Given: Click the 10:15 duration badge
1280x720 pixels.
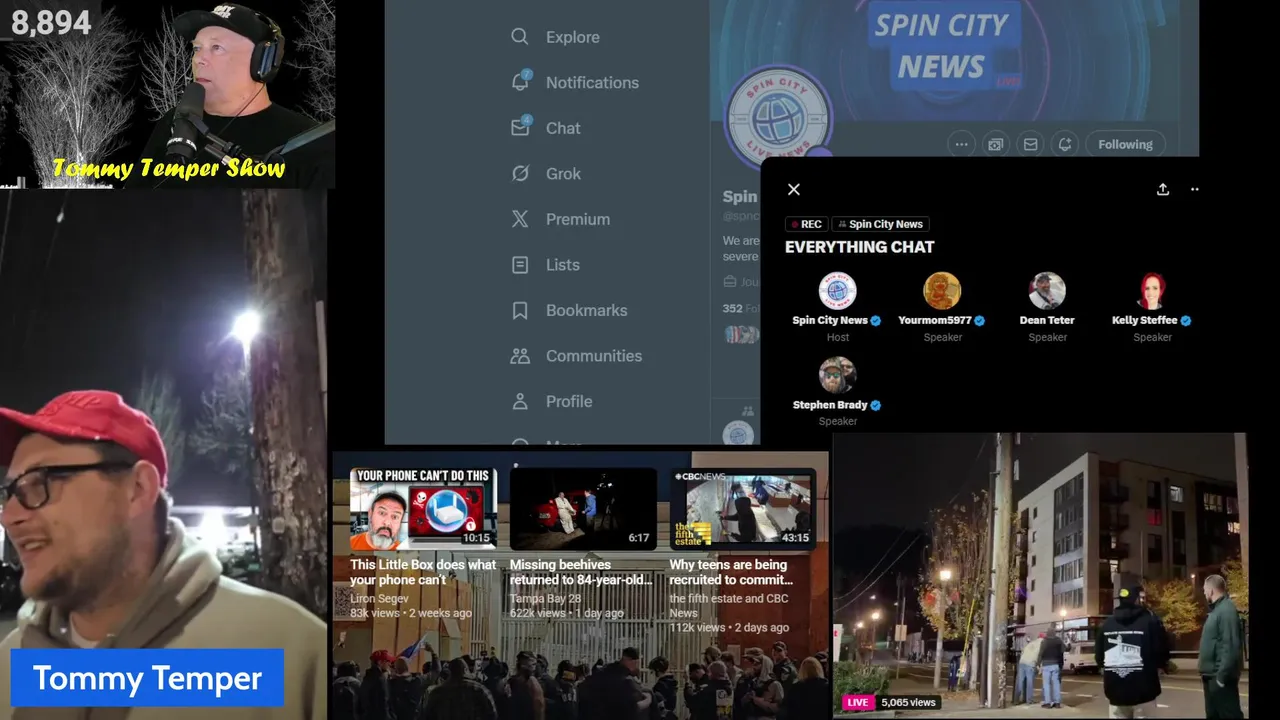Looking at the screenshot, I should (476, 538).
